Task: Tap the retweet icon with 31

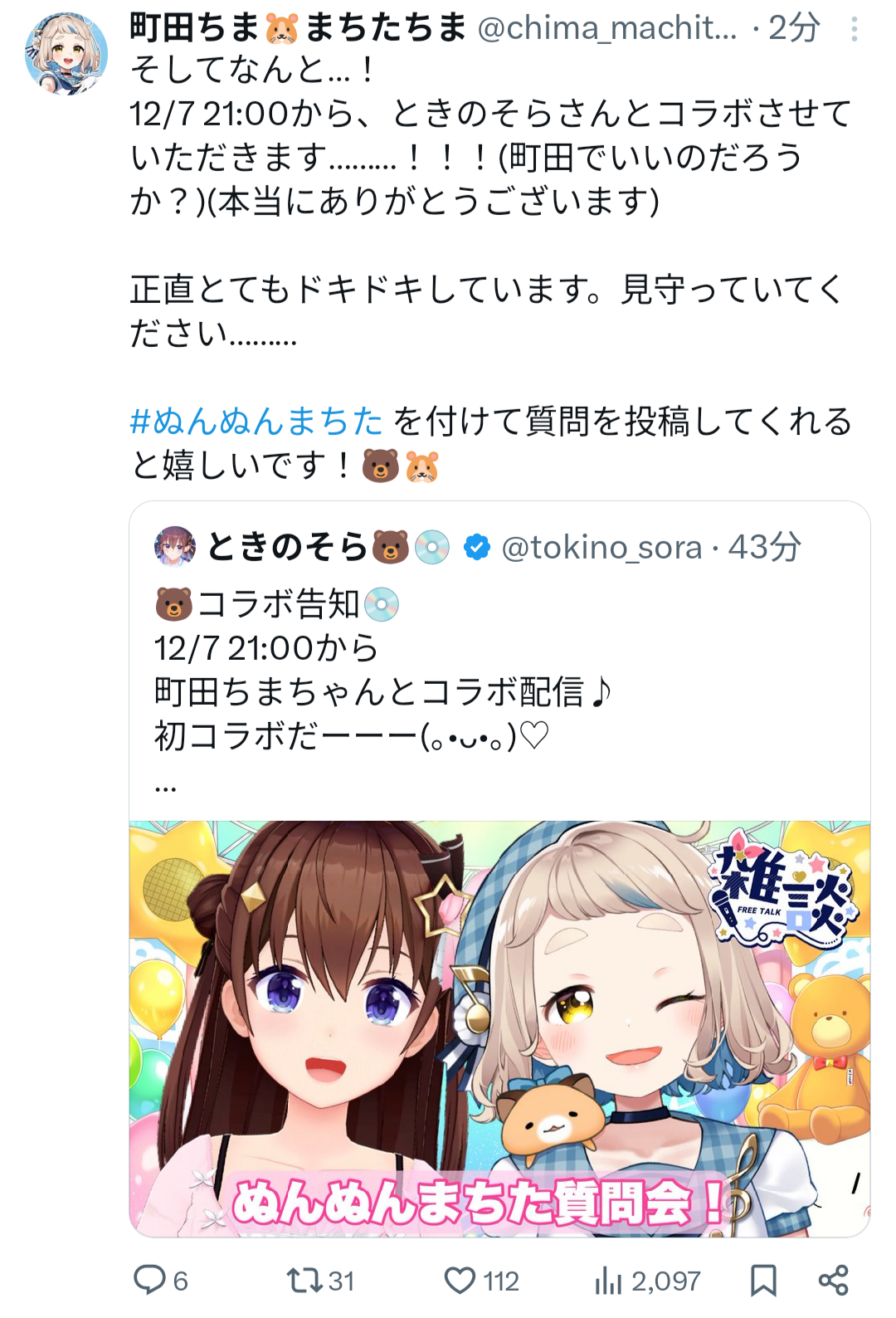Action: (x=304, y=1281)
